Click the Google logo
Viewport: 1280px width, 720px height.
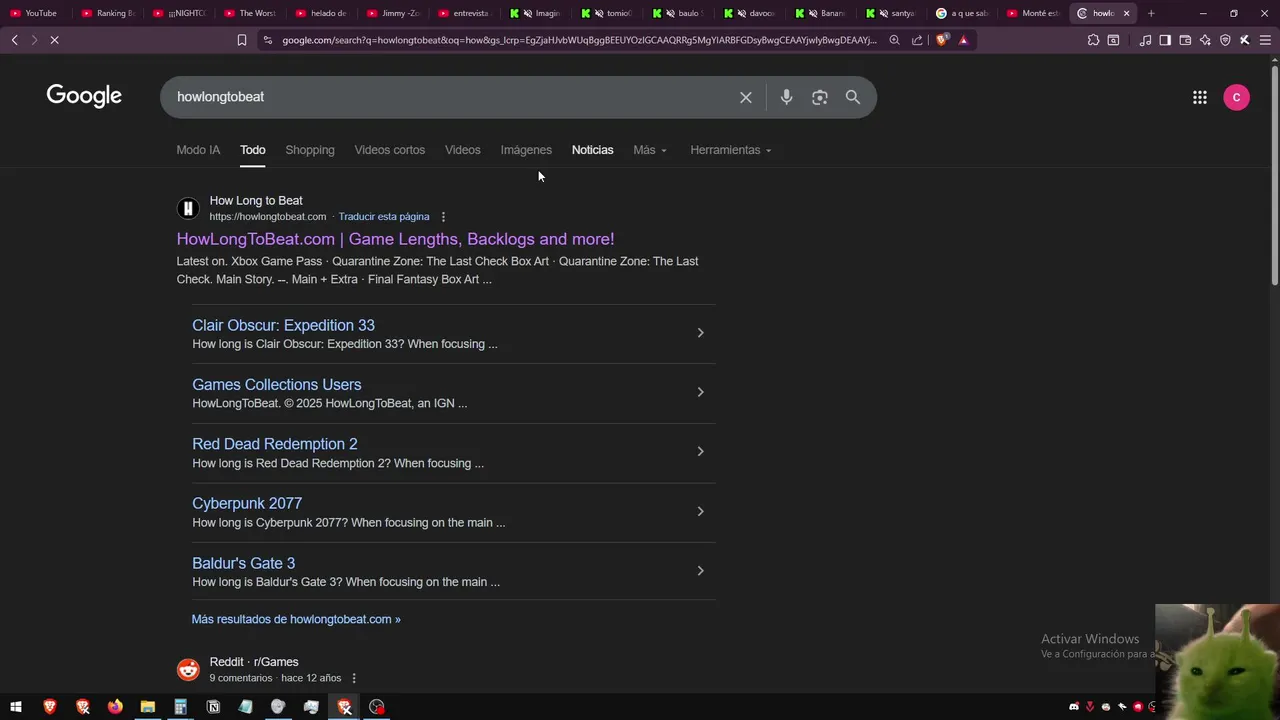84,96
